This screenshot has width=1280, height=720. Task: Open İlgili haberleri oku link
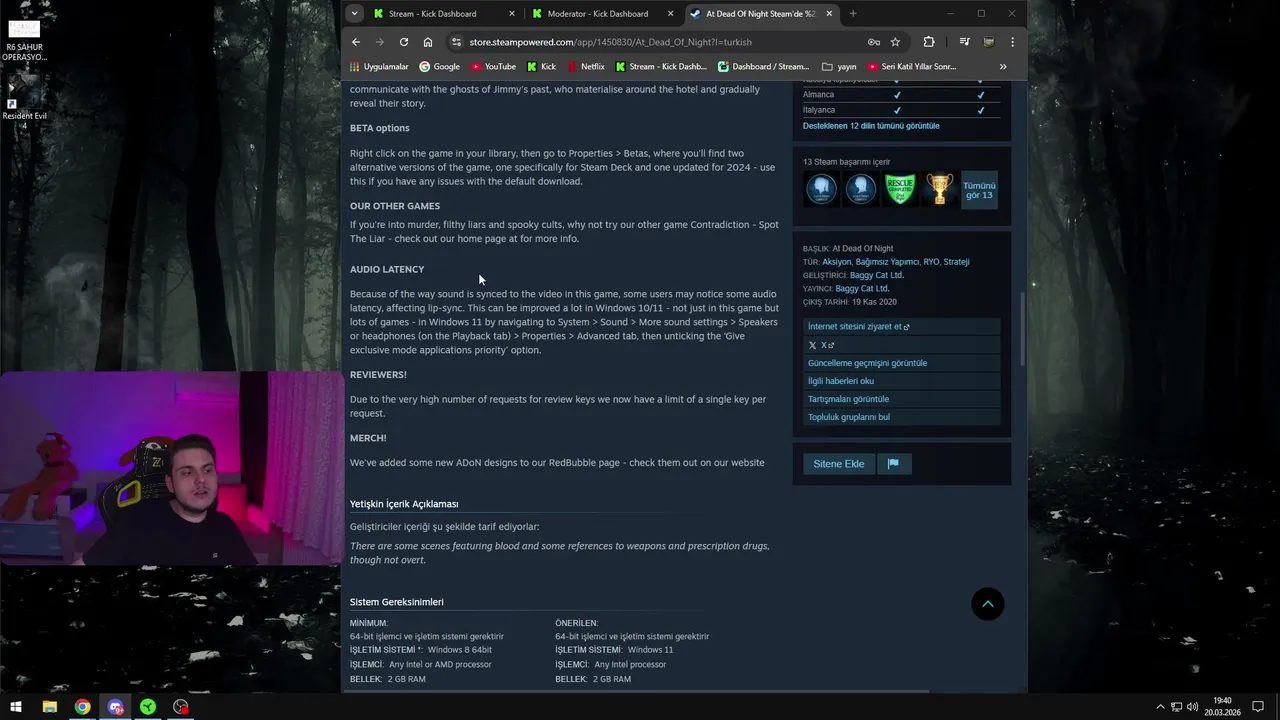point(901,381)
